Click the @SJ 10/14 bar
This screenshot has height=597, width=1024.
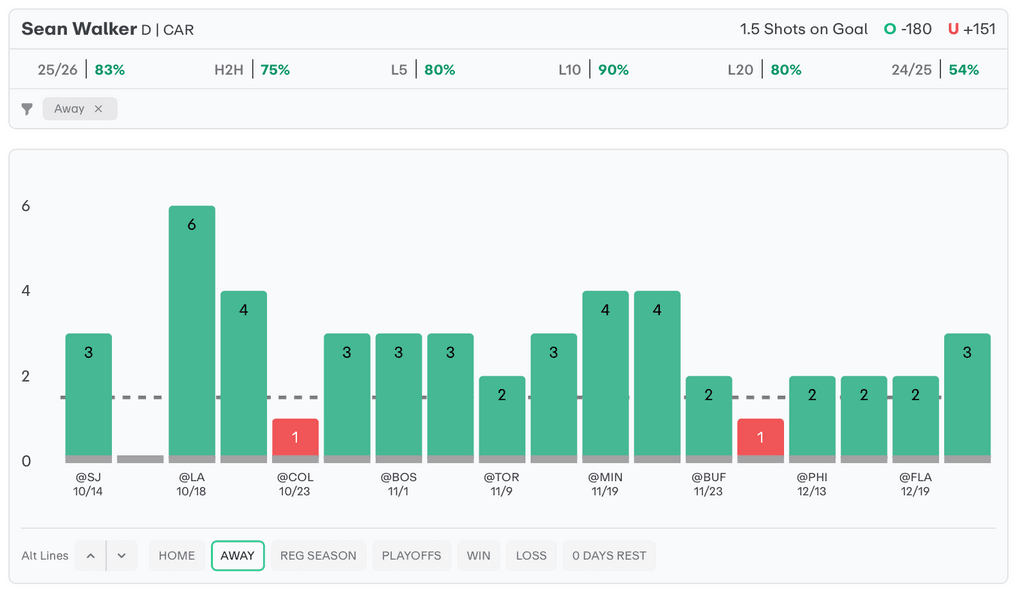coord(89,397)
